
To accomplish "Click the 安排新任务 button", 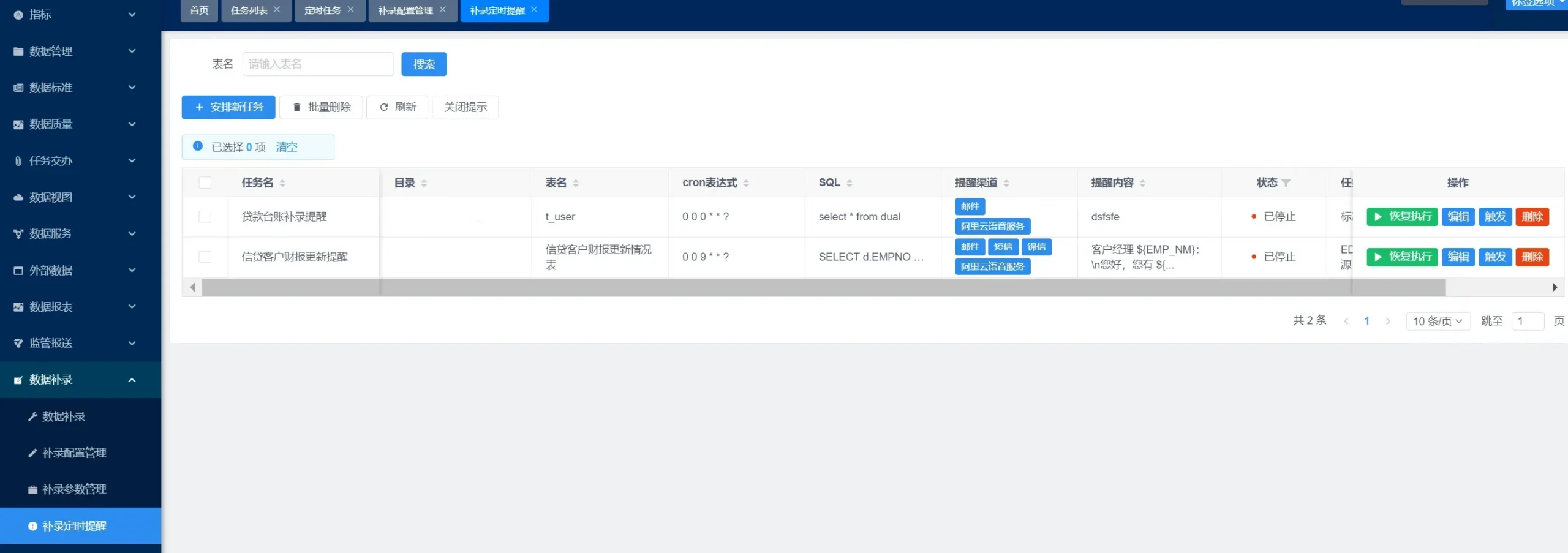I will click(228, 107).
